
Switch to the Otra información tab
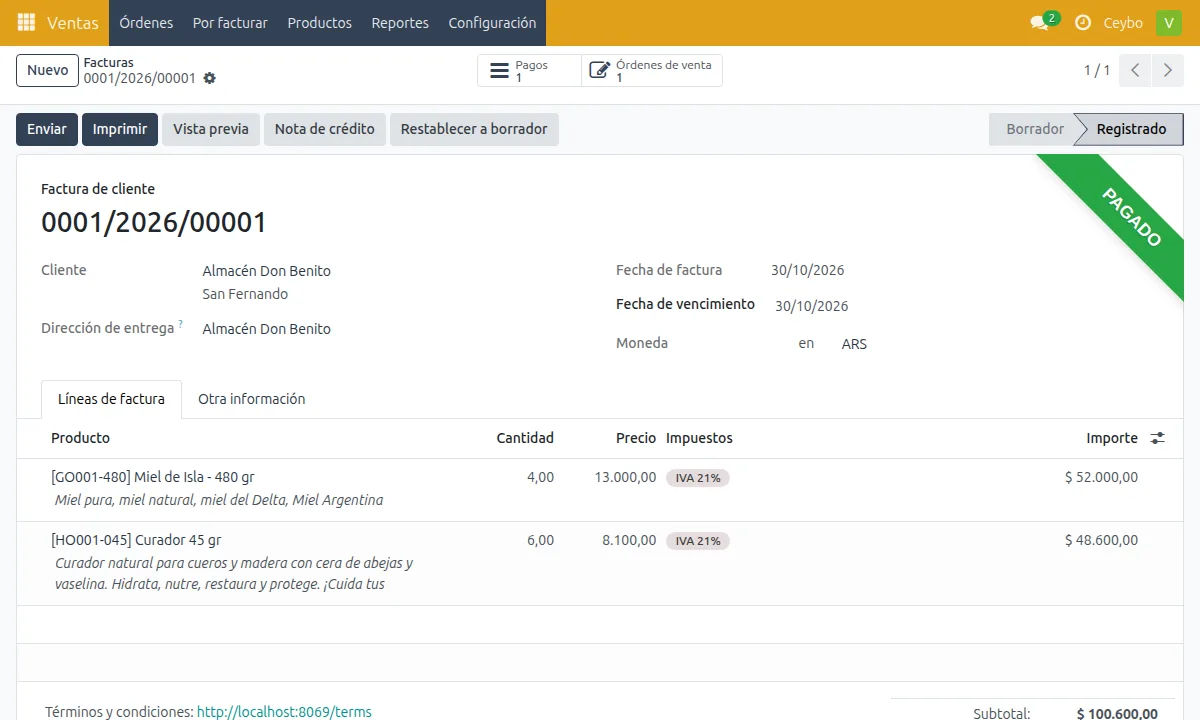[252, 399]
